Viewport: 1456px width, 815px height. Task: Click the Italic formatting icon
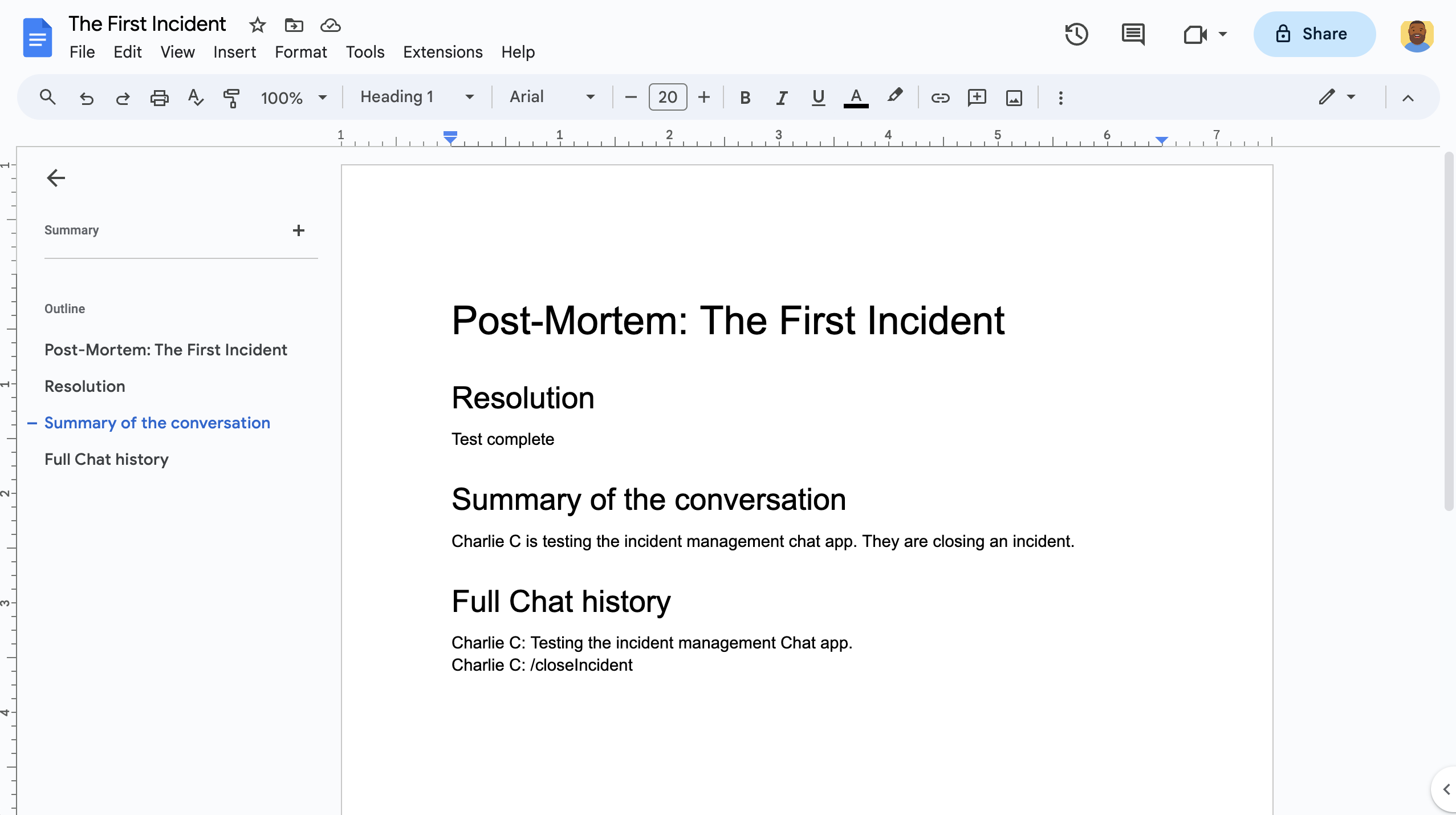(780, 97)
